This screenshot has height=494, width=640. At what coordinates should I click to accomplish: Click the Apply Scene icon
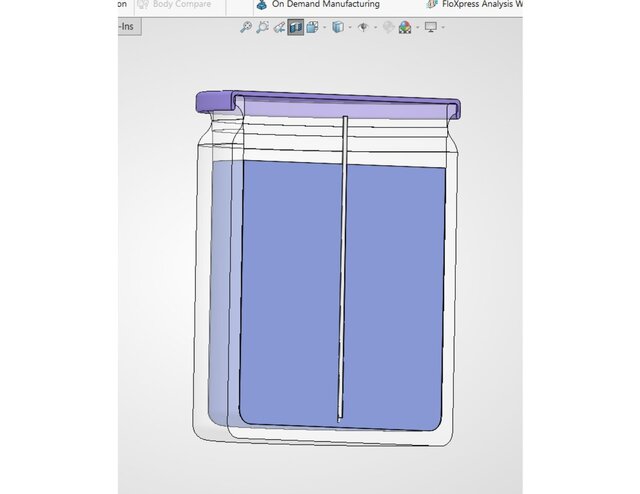pyautogui.click(x=405, y=27)
